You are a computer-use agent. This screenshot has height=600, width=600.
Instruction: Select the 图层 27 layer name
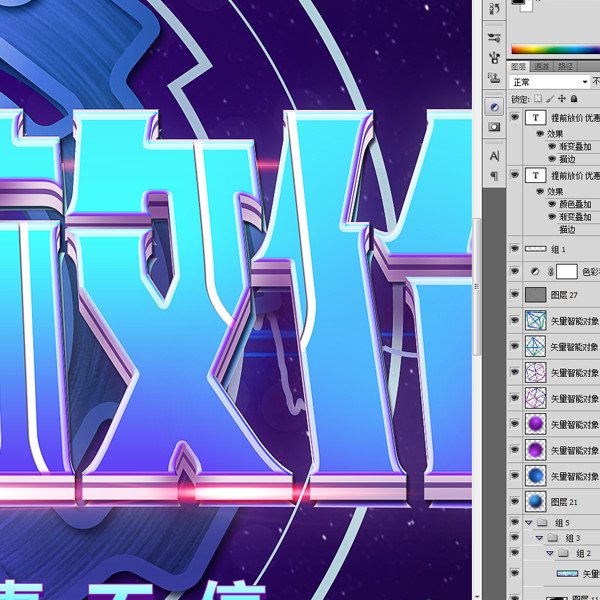click(x=564, y=295)
